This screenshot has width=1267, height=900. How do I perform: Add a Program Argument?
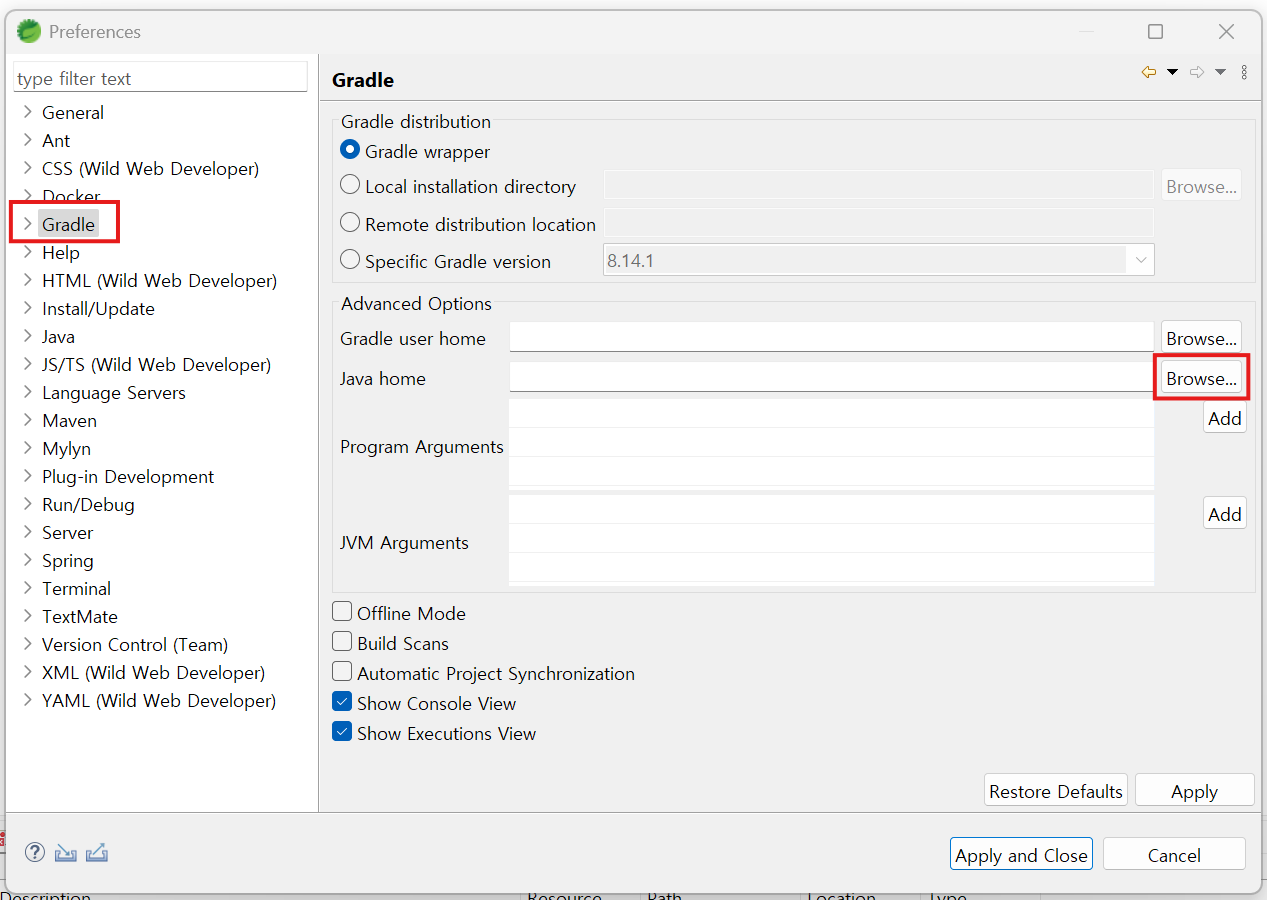pos(1224,418)
